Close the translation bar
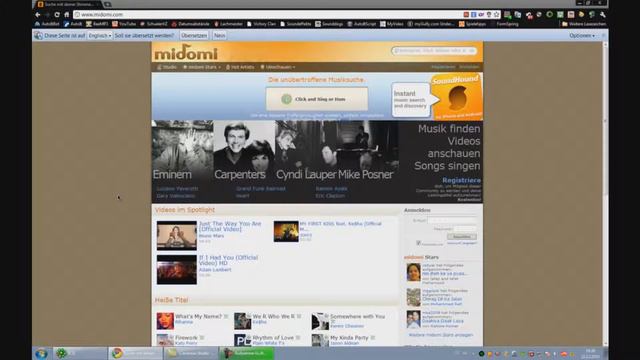 (x=603, y=36)
